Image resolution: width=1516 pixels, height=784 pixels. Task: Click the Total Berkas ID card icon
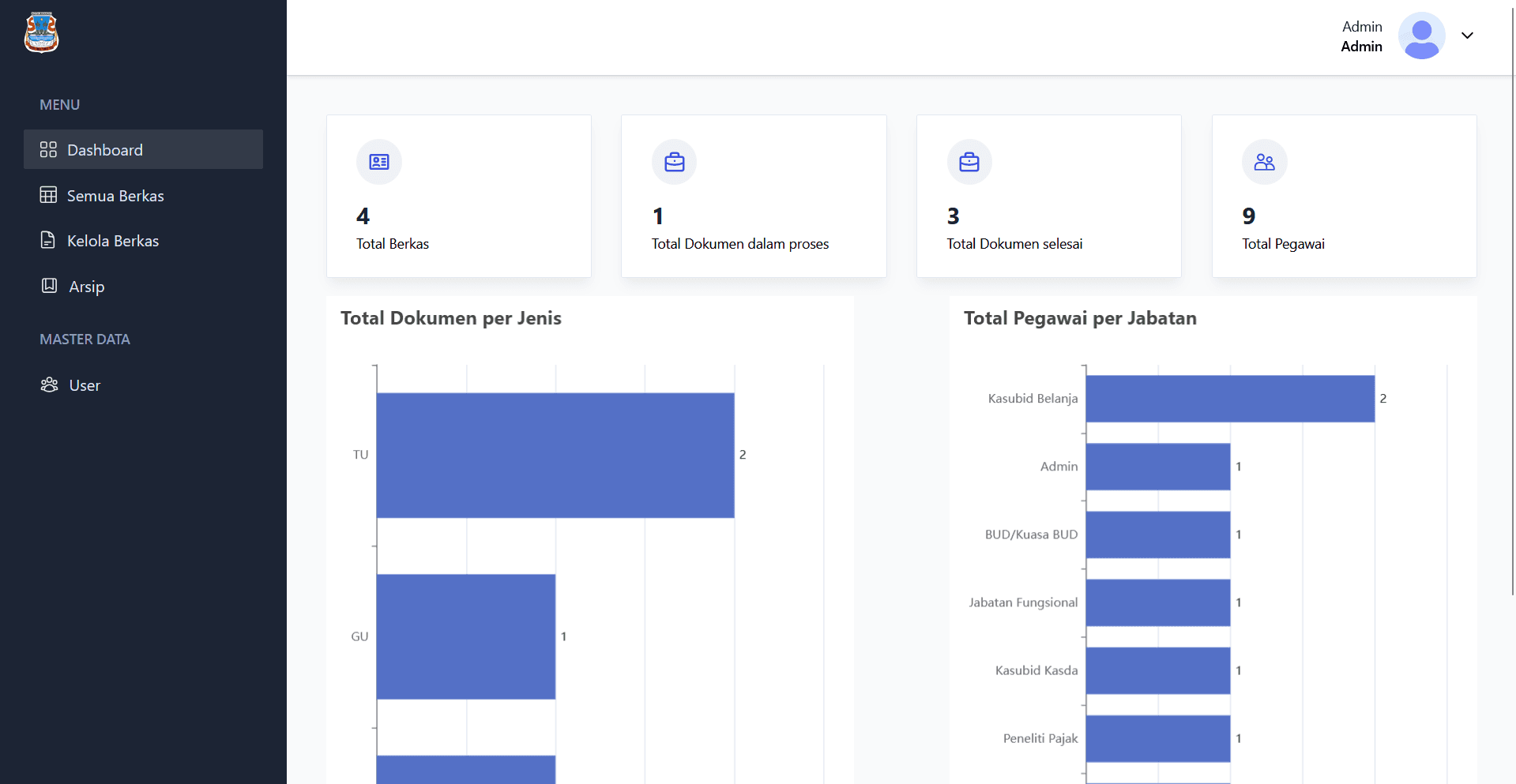pos(379,162)
